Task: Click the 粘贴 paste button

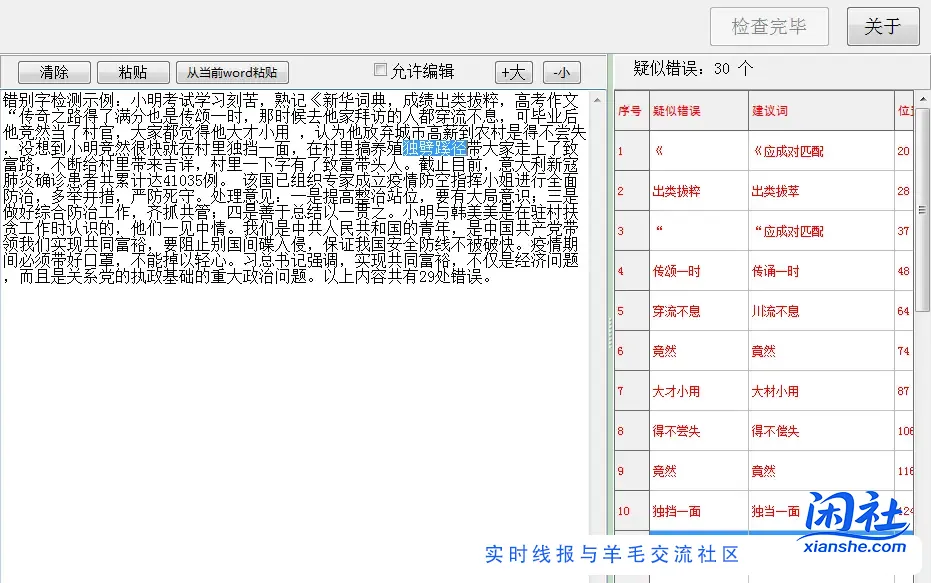Action: [133, 72]
